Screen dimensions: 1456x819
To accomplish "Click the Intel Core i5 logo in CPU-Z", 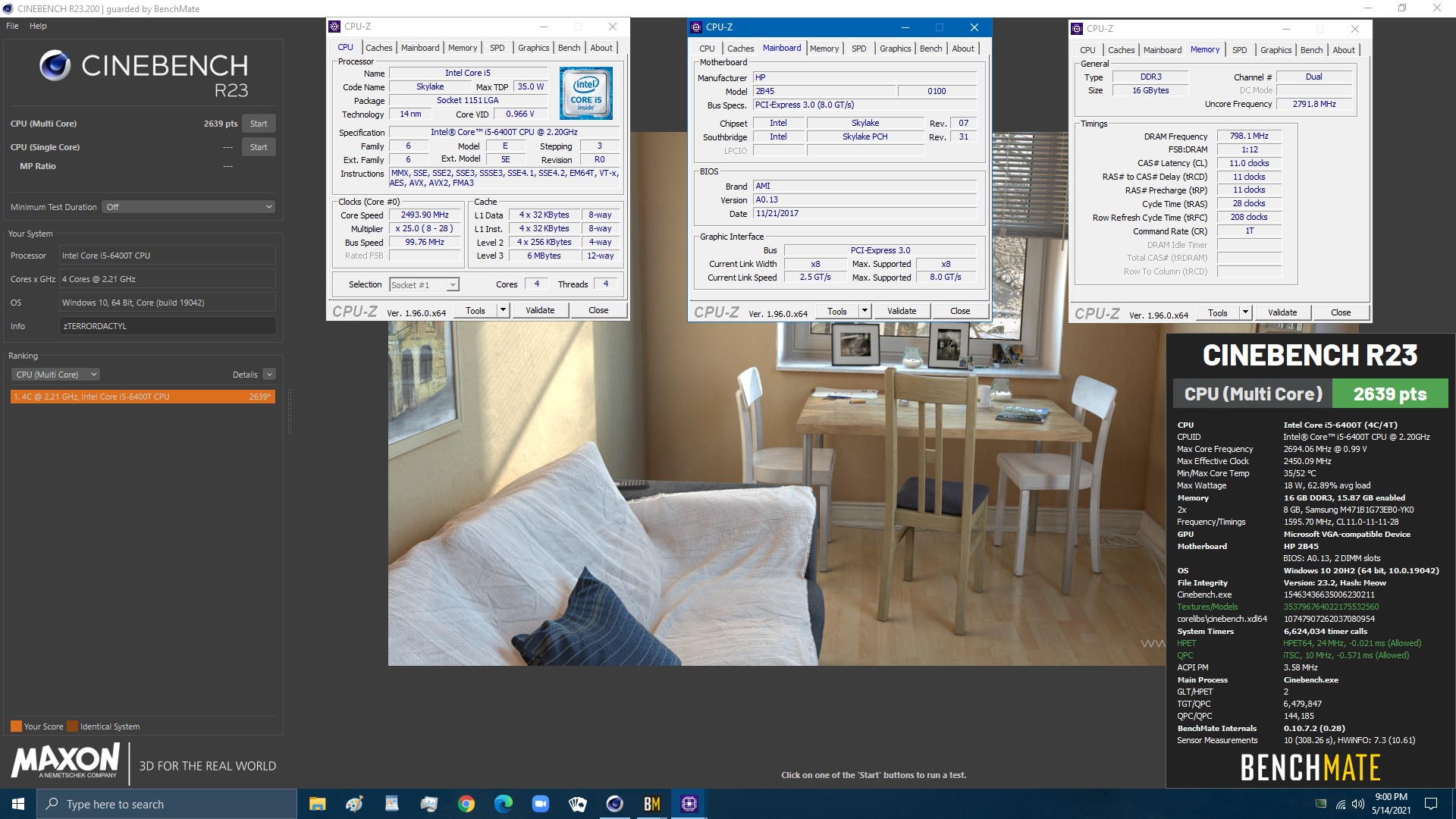I will (x=586, y=93).
